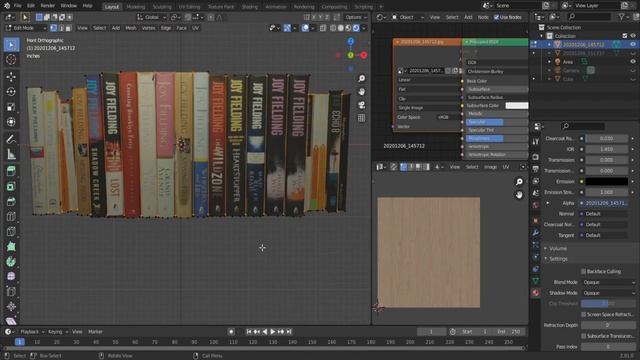Open the Global orientation dropdown
640x360 pixels.
151,17
